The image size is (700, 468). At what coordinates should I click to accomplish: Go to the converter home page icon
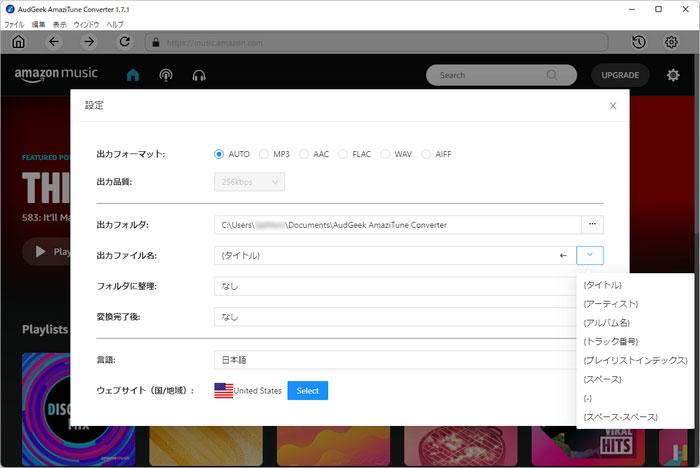[18, 42]
